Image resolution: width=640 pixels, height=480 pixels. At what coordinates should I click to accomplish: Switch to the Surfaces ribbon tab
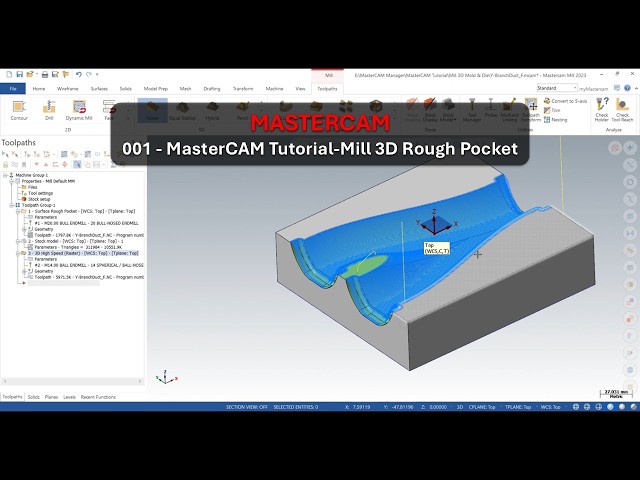tap(99, 89)
